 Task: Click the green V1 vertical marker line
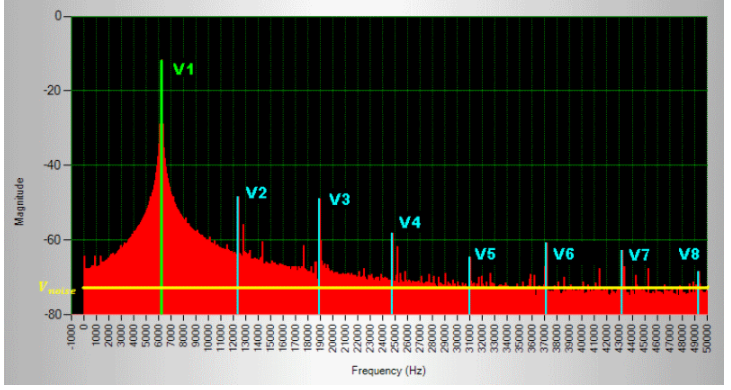pyautogui.click(x=161, y=187)
